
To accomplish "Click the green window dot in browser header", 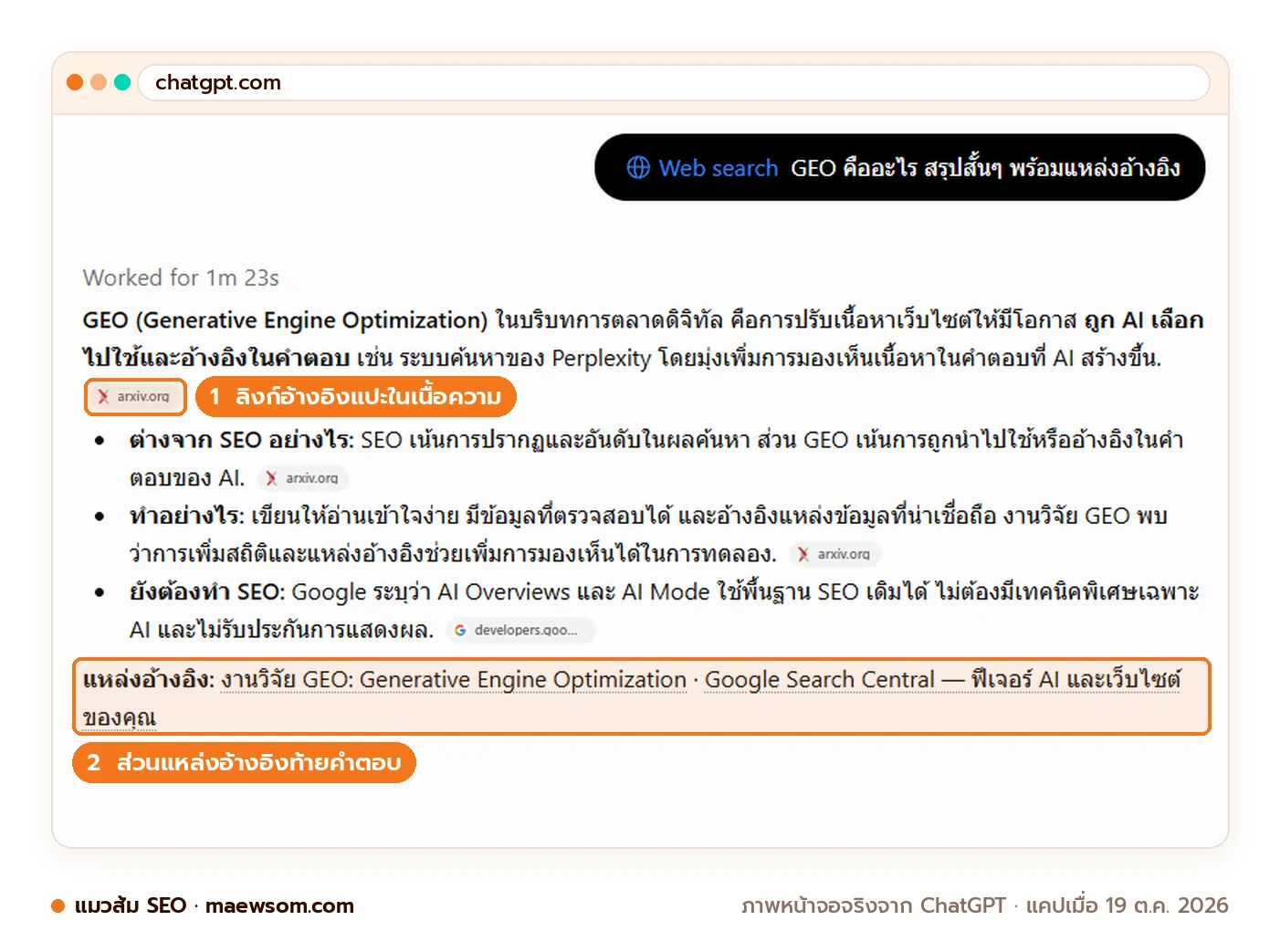I will tap(122, 83).
